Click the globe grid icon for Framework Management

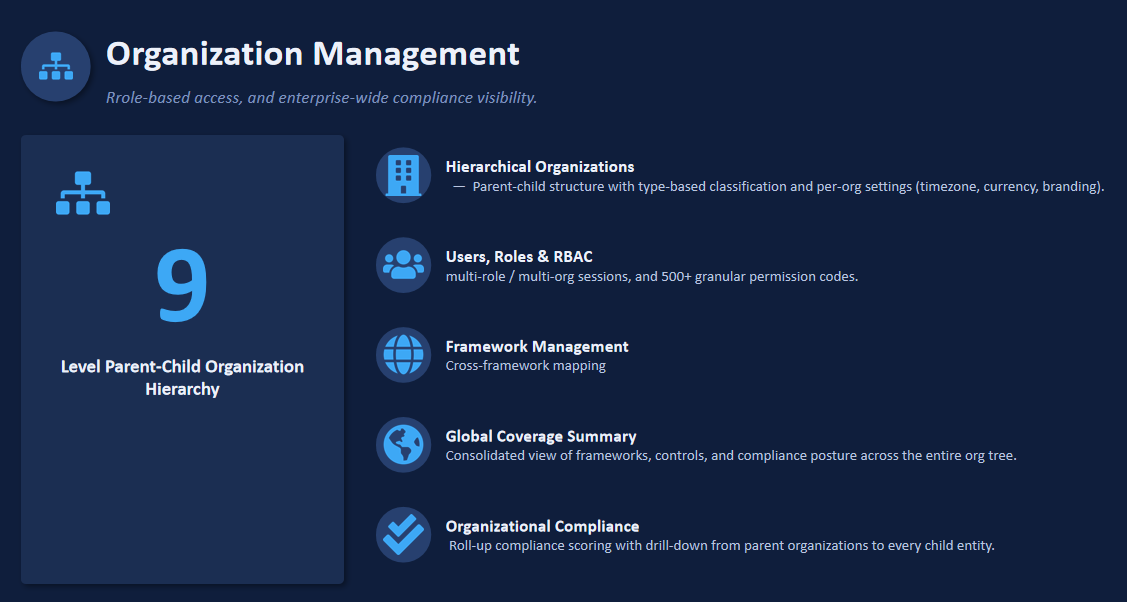click(403, 355)
